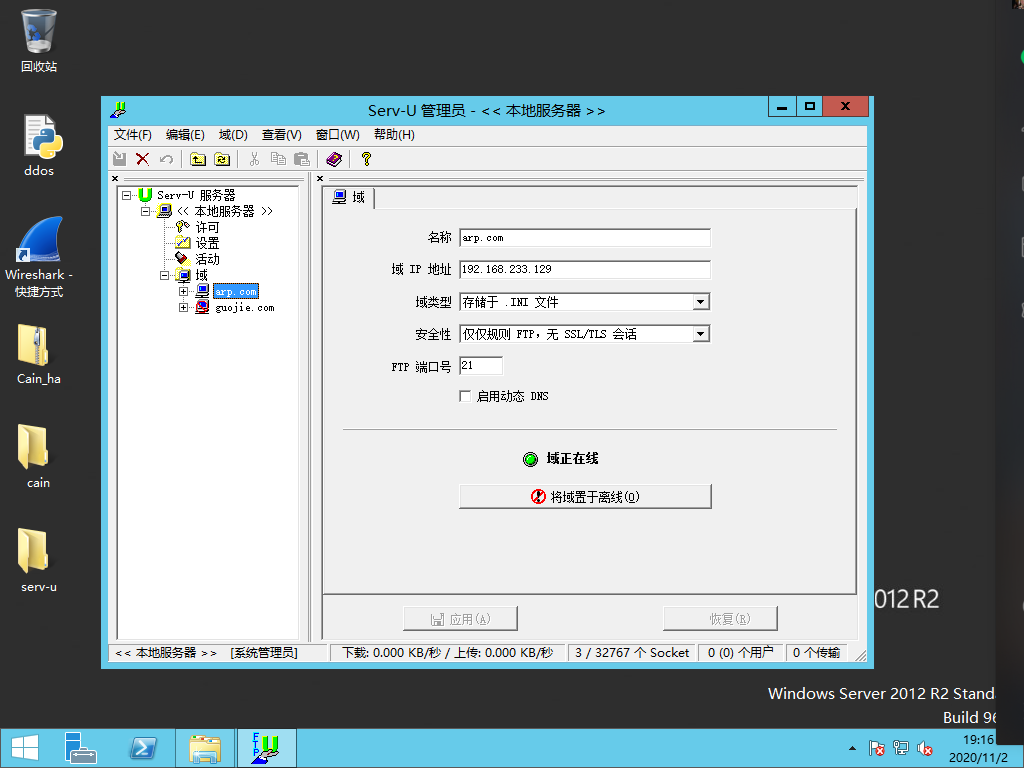
Task: Click the 恢复(R) restore button
Action: [720, 618]
